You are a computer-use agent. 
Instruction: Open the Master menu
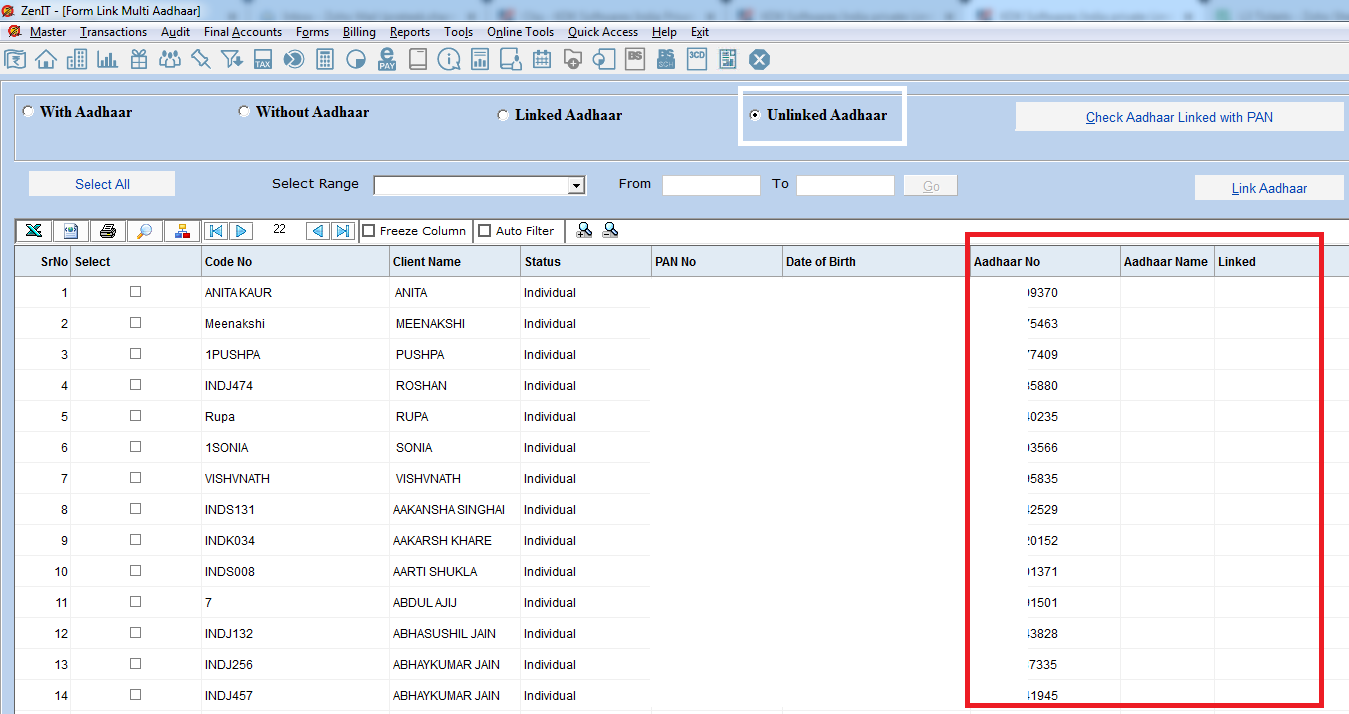pos(48,32)
